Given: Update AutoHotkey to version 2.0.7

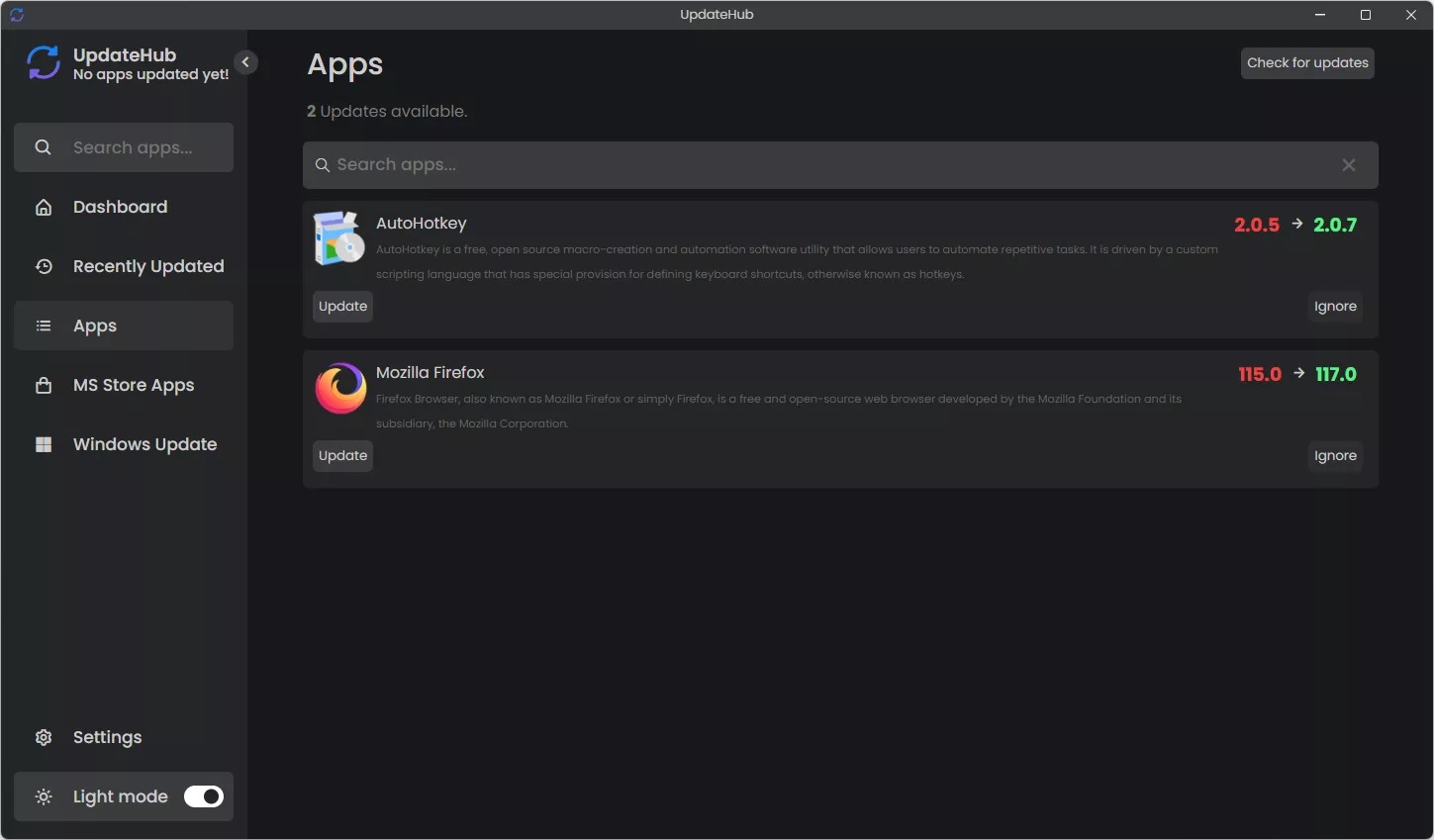Looking at the screenshot, I should [342, 306].
